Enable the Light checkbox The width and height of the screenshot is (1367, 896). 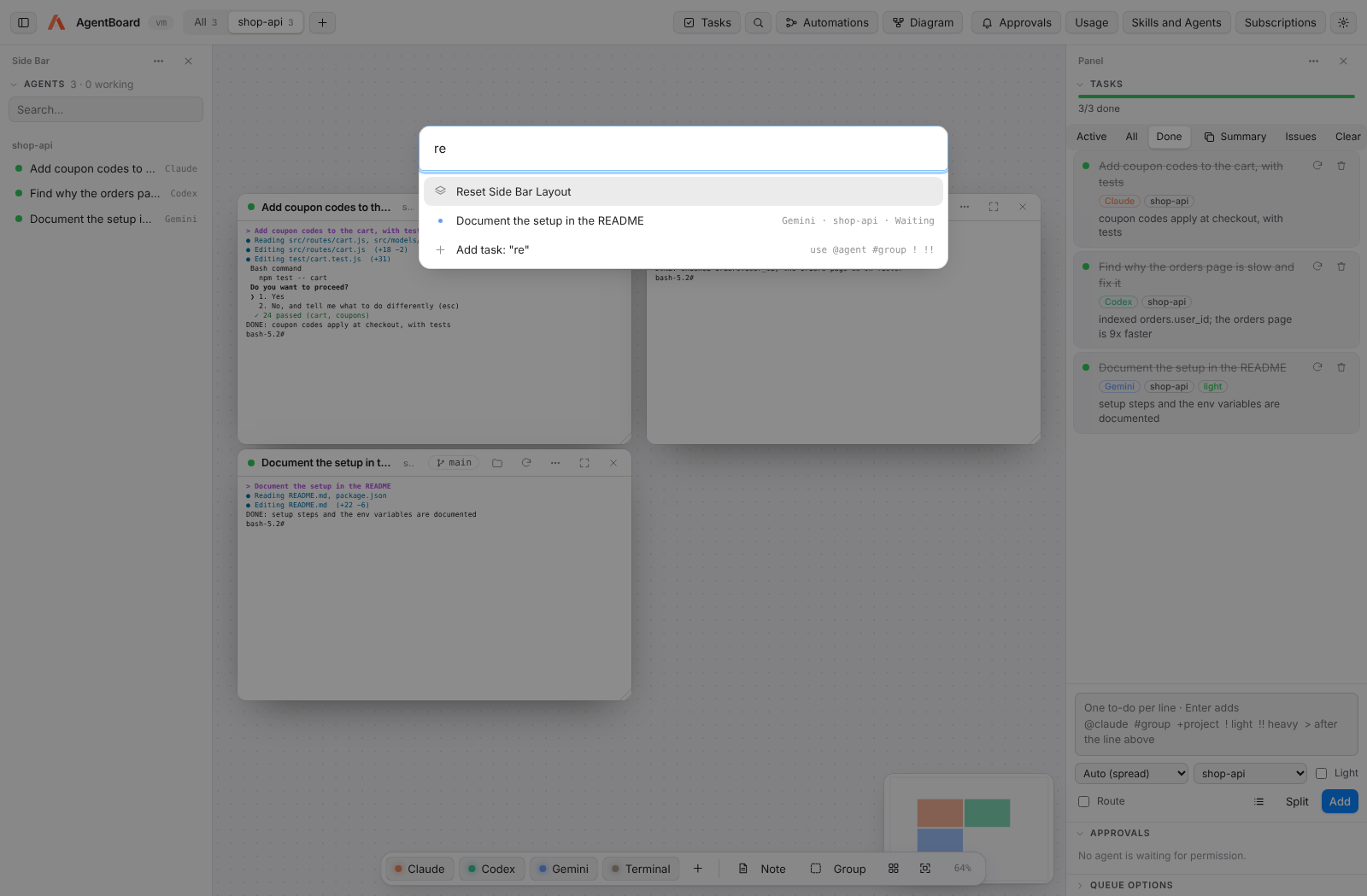(1322, 774)
